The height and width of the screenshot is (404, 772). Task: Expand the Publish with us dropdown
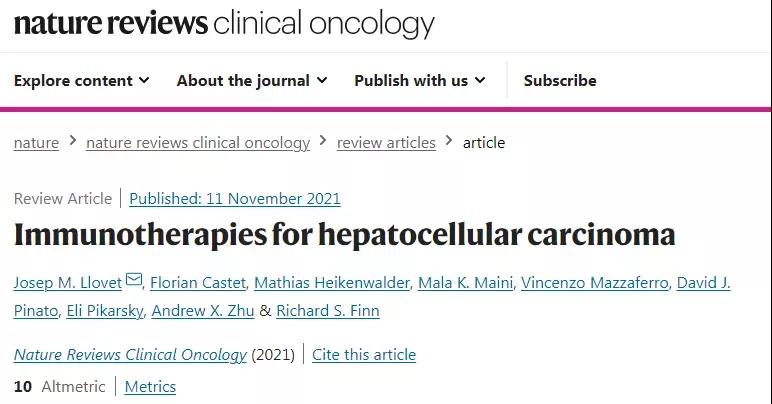pos(420,81)
